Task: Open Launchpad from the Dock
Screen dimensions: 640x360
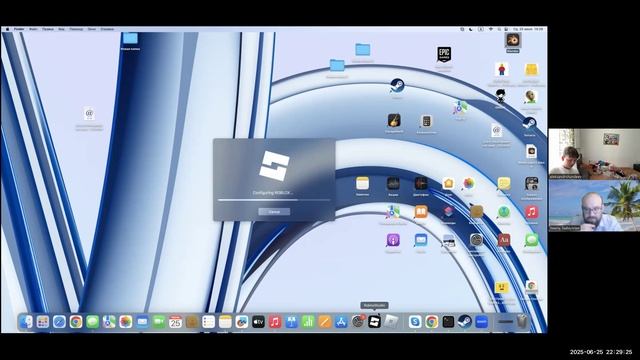Action: pyautogui.click(x=42, y=322)
